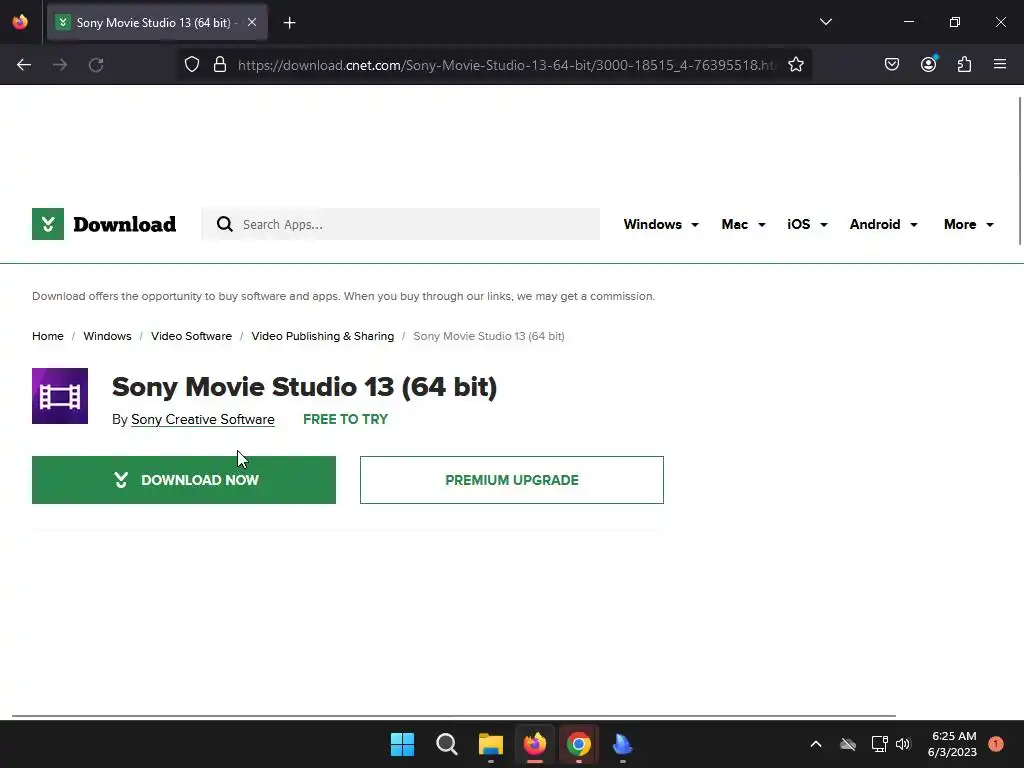The height and width of the screenshot is (768, 1024).
Task: Click the OneDrive cloud tray icon
Action: coord(848,744)
